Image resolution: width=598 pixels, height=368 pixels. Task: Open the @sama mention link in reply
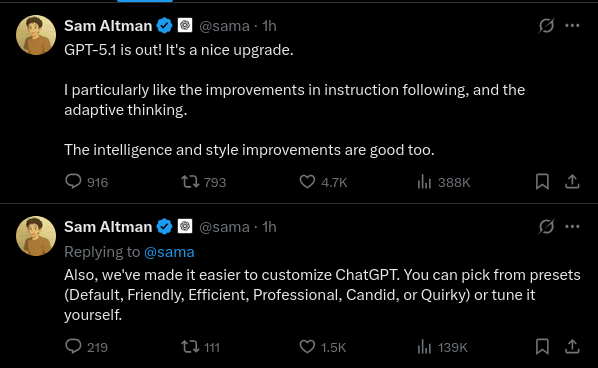169,252
